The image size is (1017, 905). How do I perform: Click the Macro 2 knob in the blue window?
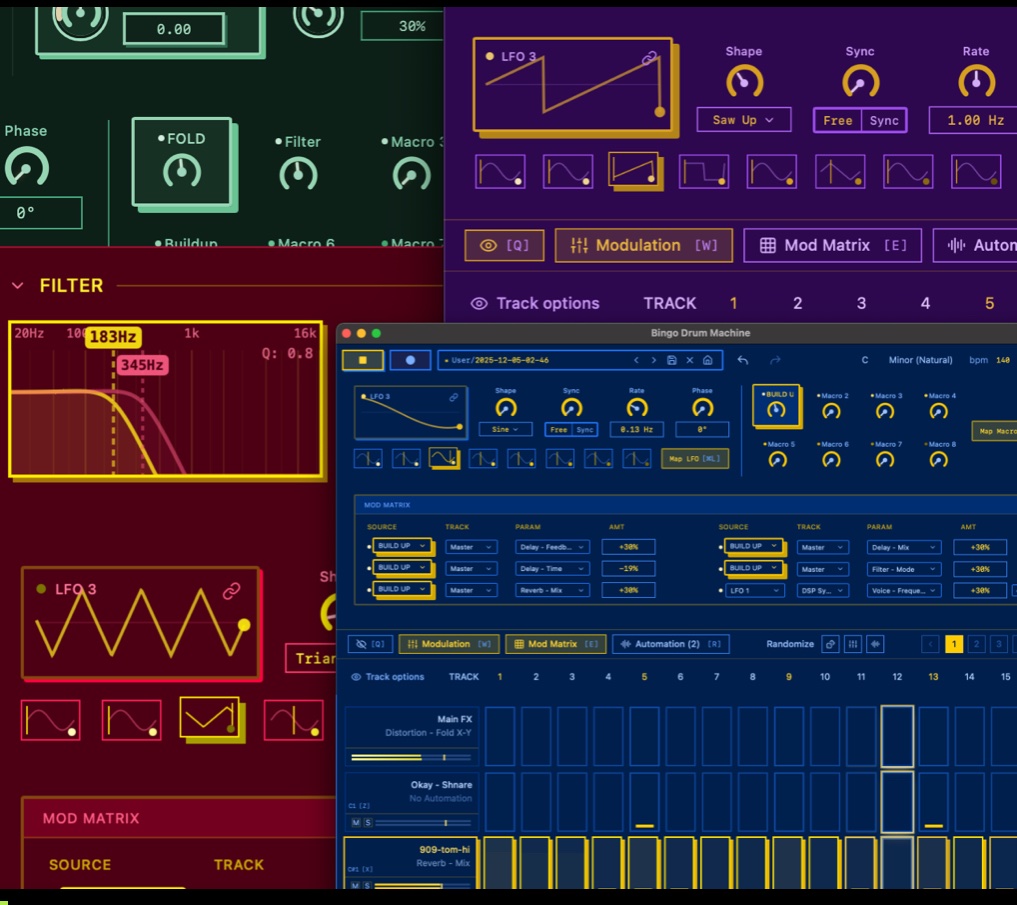click(x=832, y=411)
